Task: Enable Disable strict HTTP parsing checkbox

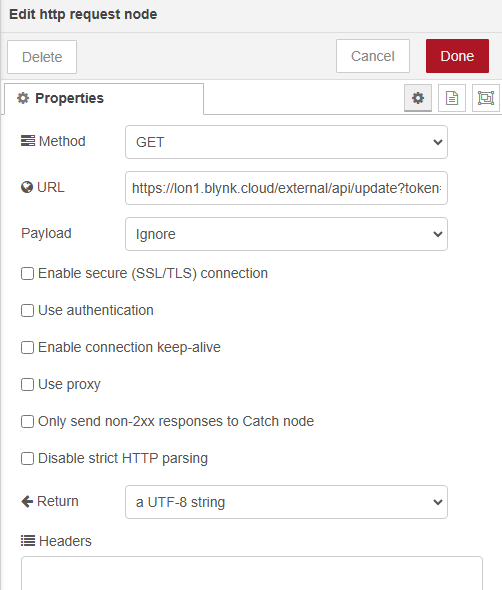Action: pyautogui.click(x=27, y=459)
